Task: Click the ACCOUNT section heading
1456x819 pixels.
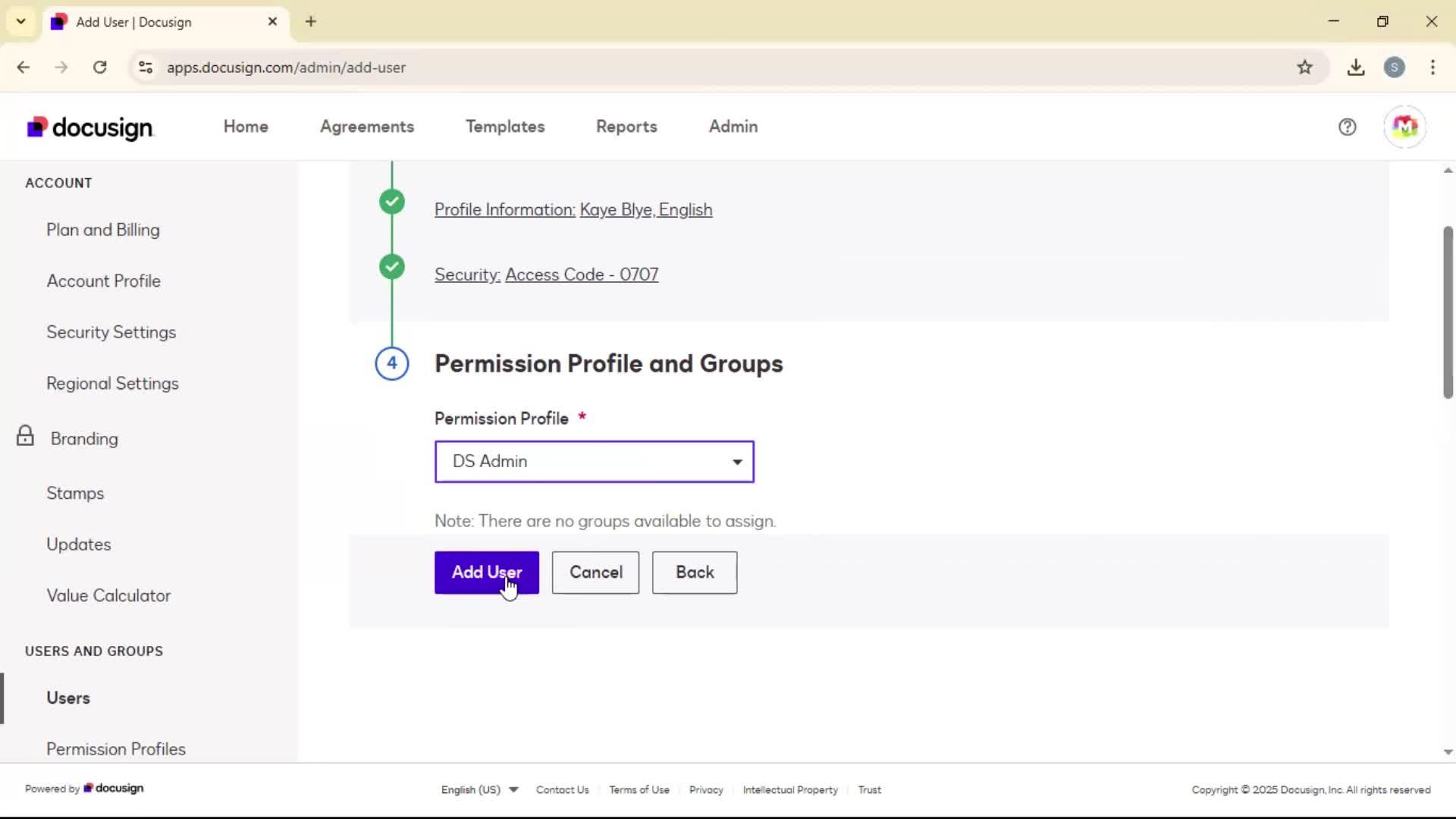Action: tap(58, 184)
